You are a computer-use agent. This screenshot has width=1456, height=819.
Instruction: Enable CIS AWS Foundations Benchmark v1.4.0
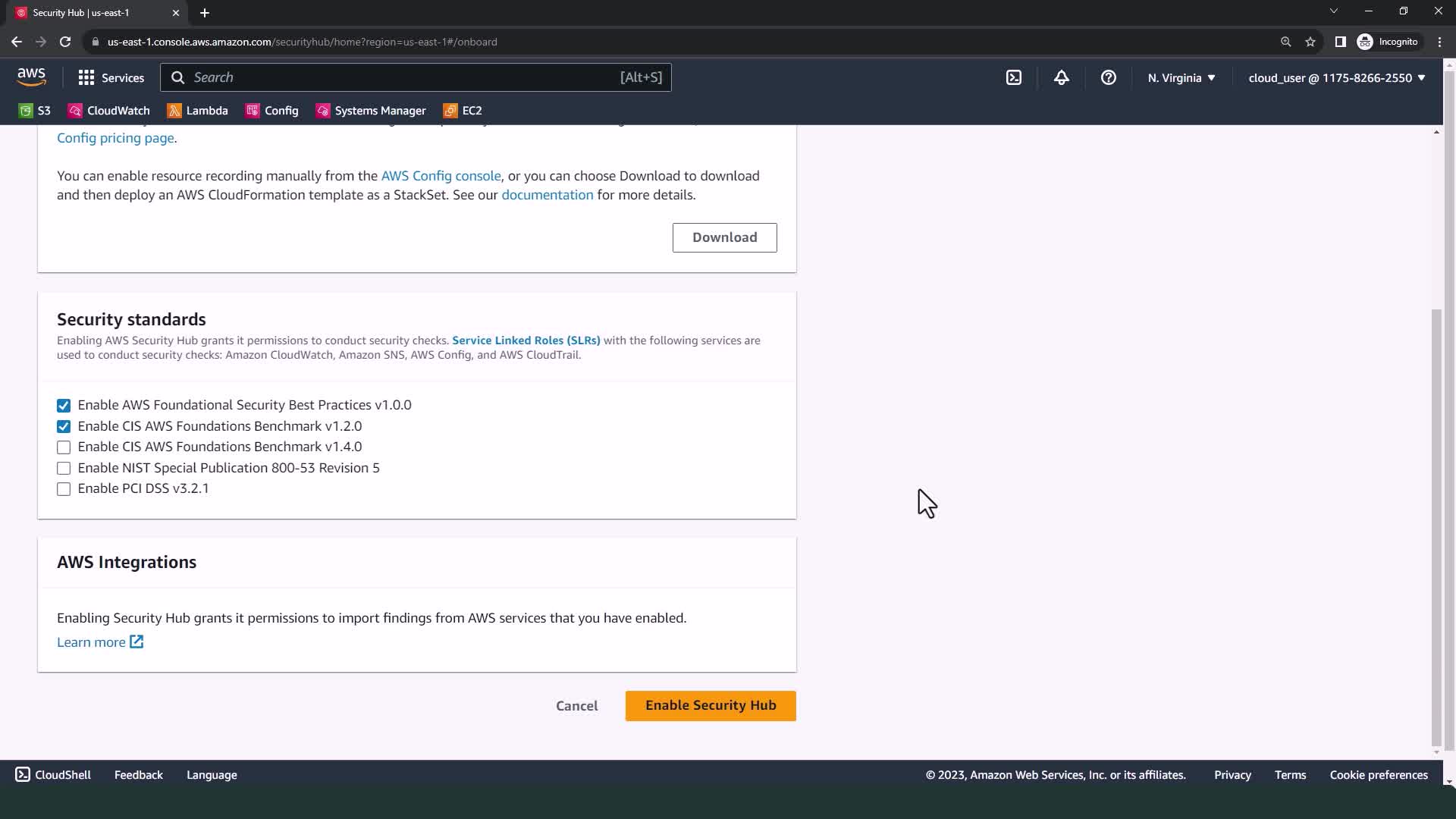(64, 447)
